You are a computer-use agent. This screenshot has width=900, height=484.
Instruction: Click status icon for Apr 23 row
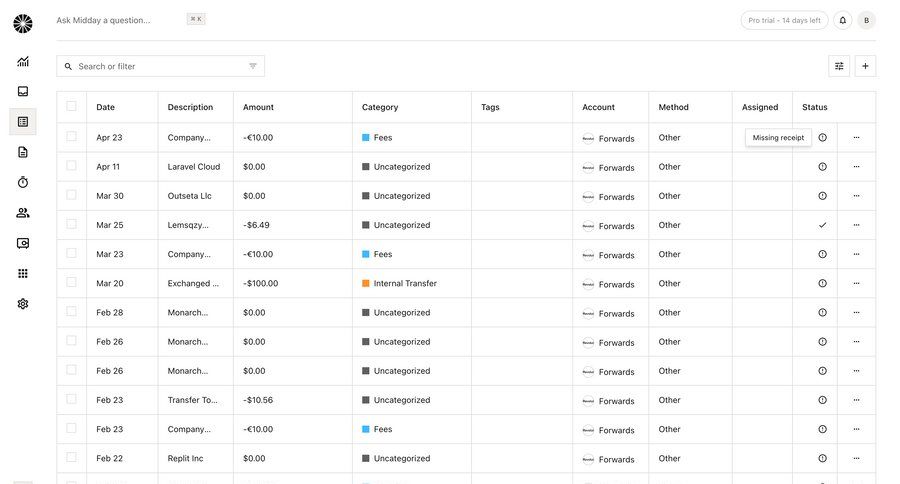823,138
